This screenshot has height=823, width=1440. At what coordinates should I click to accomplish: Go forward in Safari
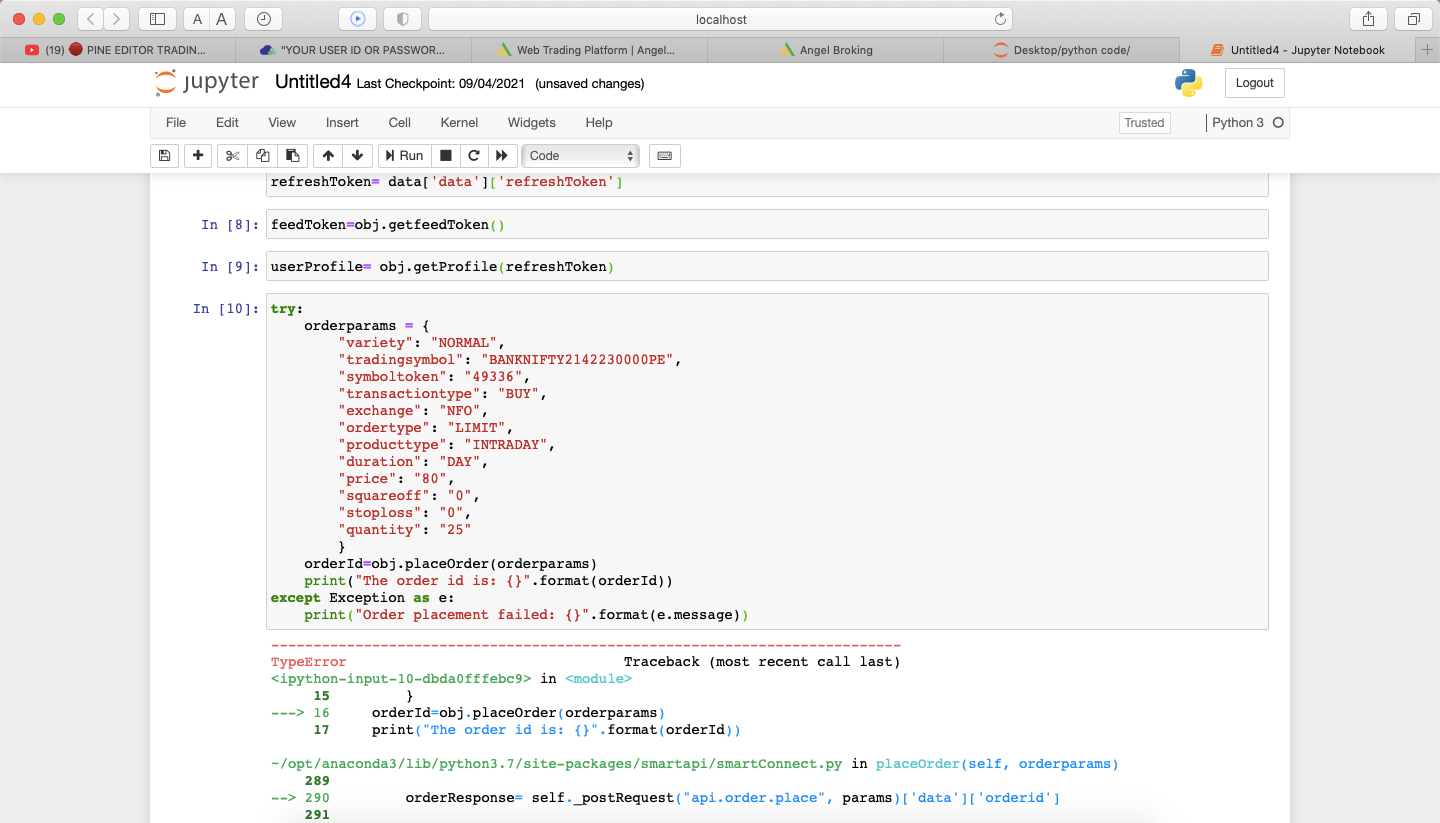[117, 19]
